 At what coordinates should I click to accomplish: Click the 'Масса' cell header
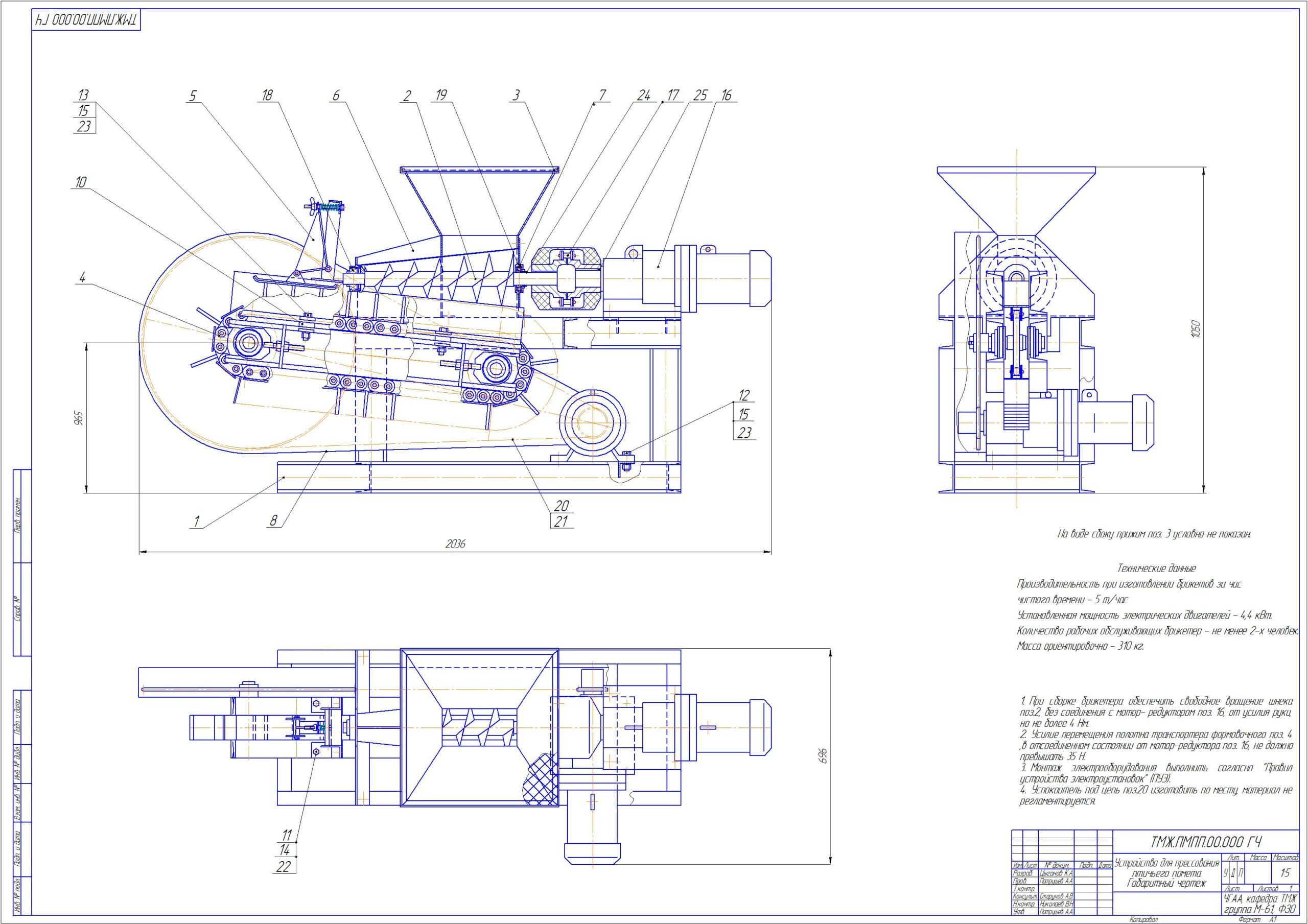pyautogui.click(x=1258, y=858)
